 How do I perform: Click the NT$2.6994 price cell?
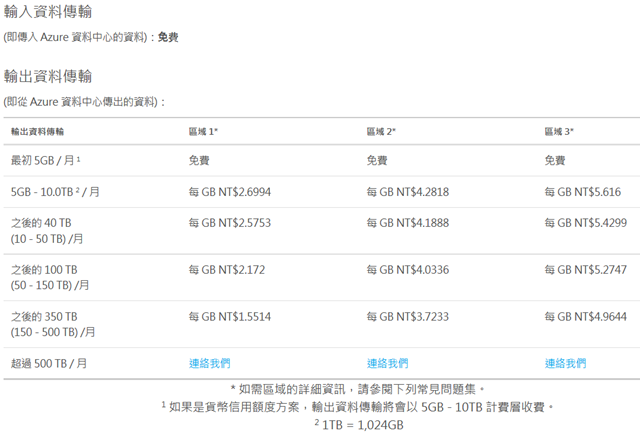(x=229, y=192)
